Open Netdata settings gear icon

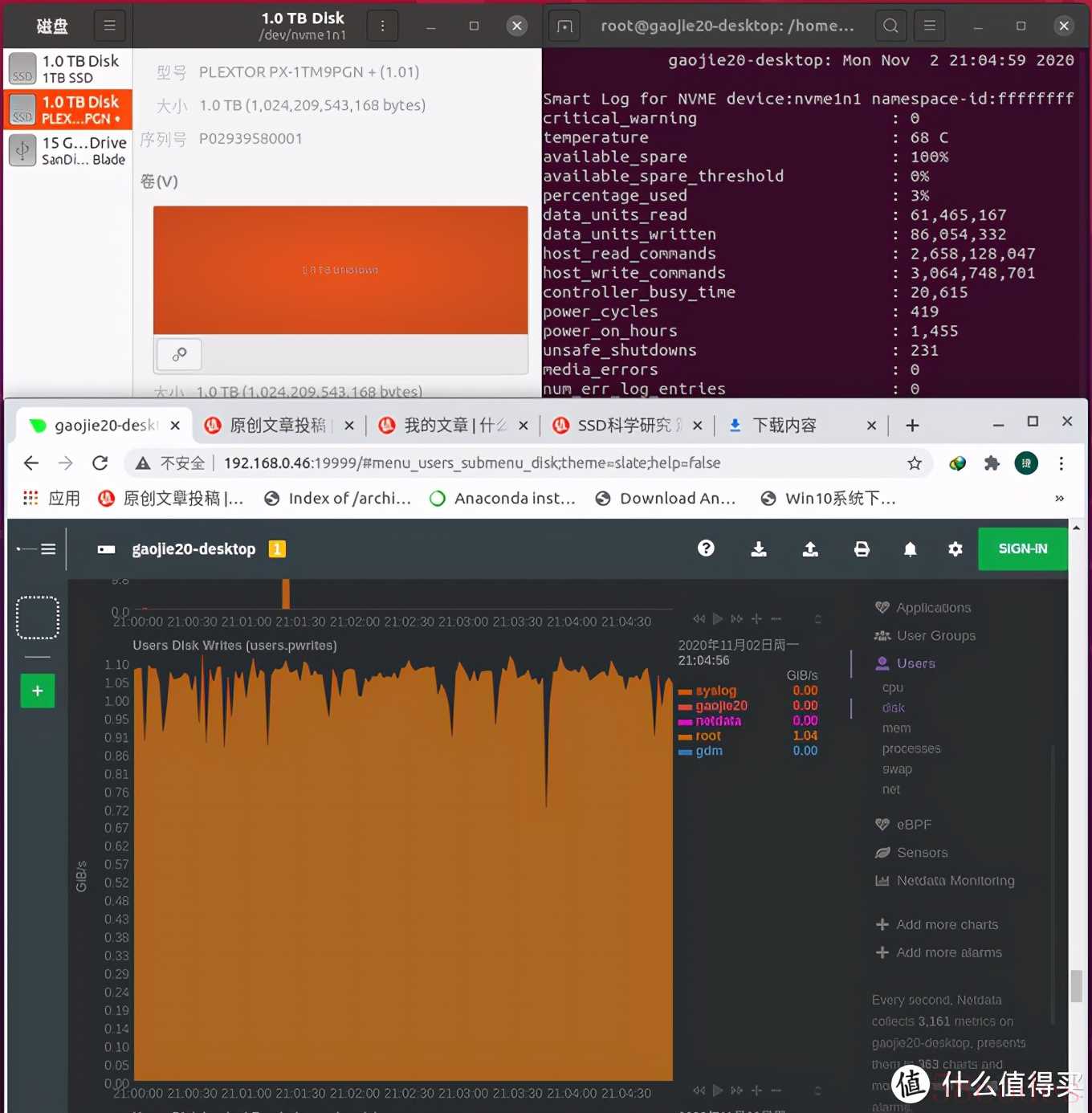[x=955, y=549]
